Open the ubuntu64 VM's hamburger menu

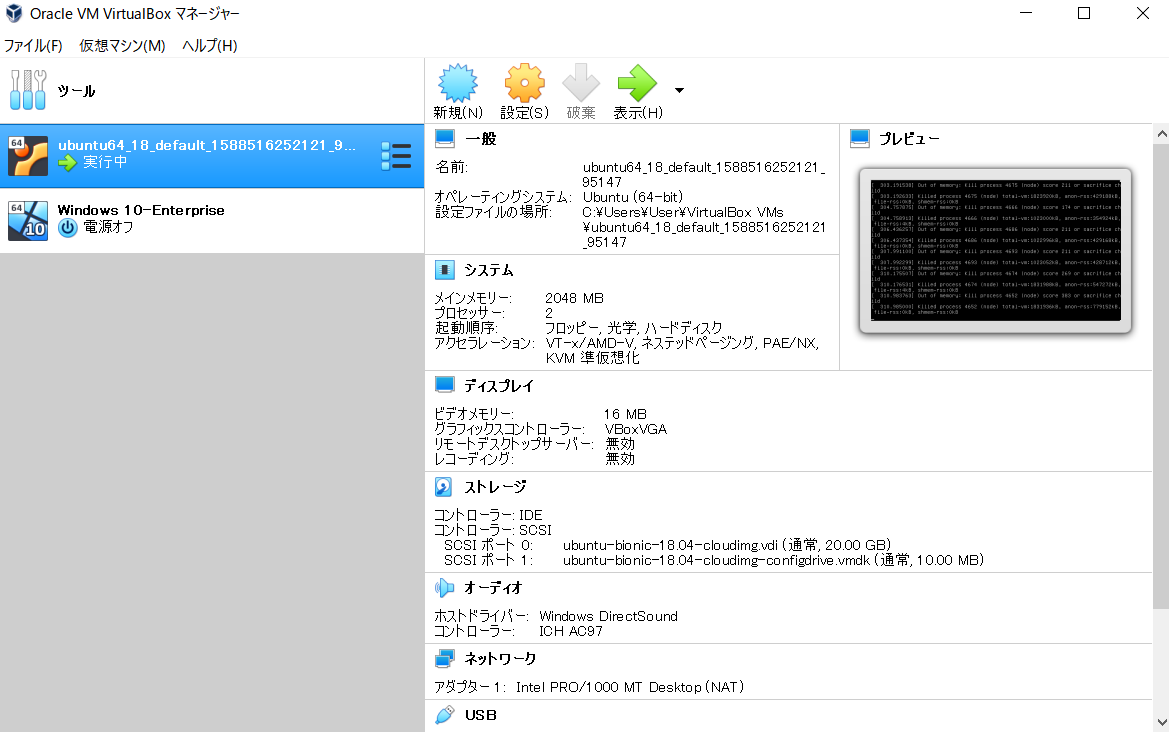pos(397,155)
